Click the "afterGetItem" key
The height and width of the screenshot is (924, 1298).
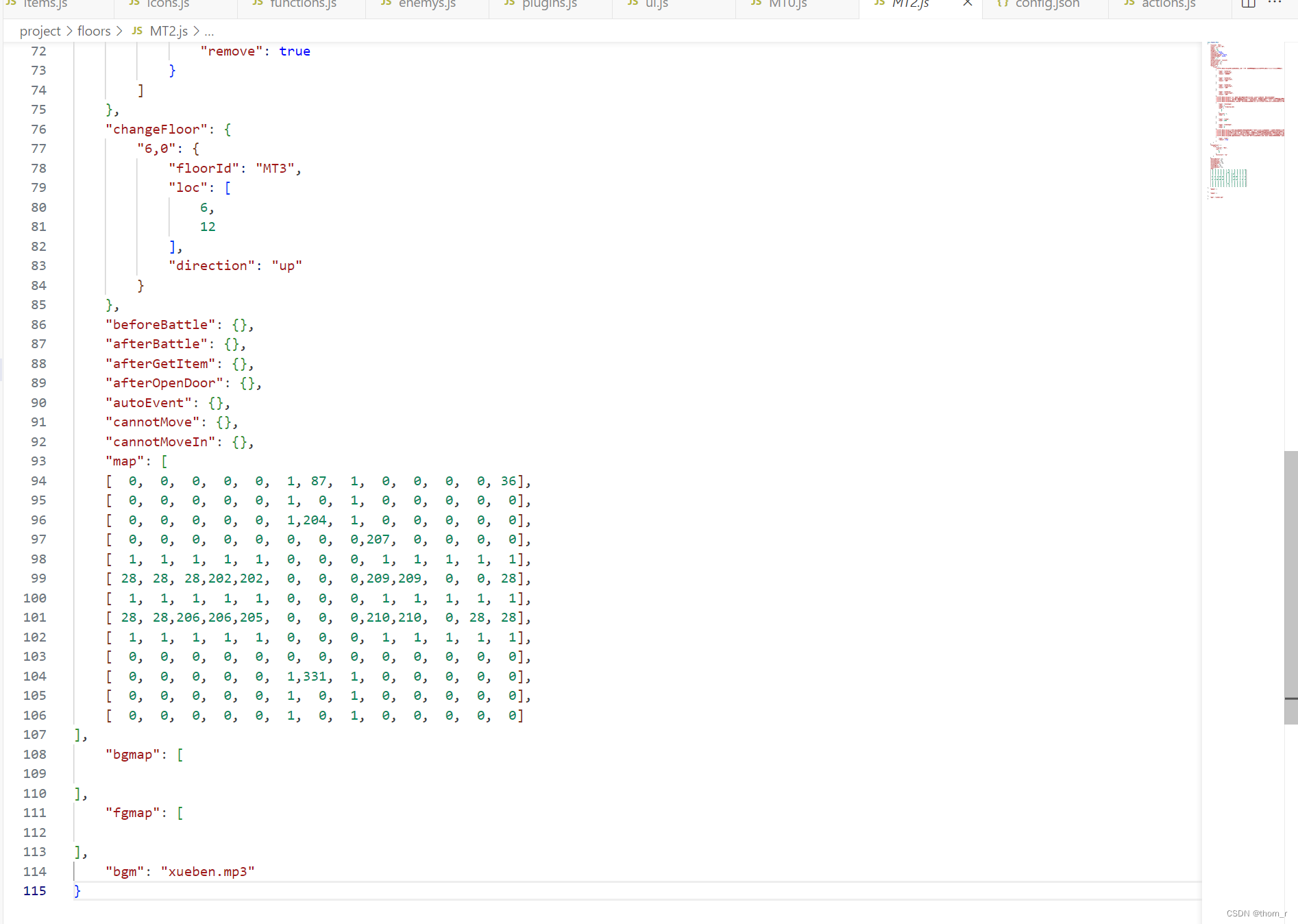click(x=160, y=364)
